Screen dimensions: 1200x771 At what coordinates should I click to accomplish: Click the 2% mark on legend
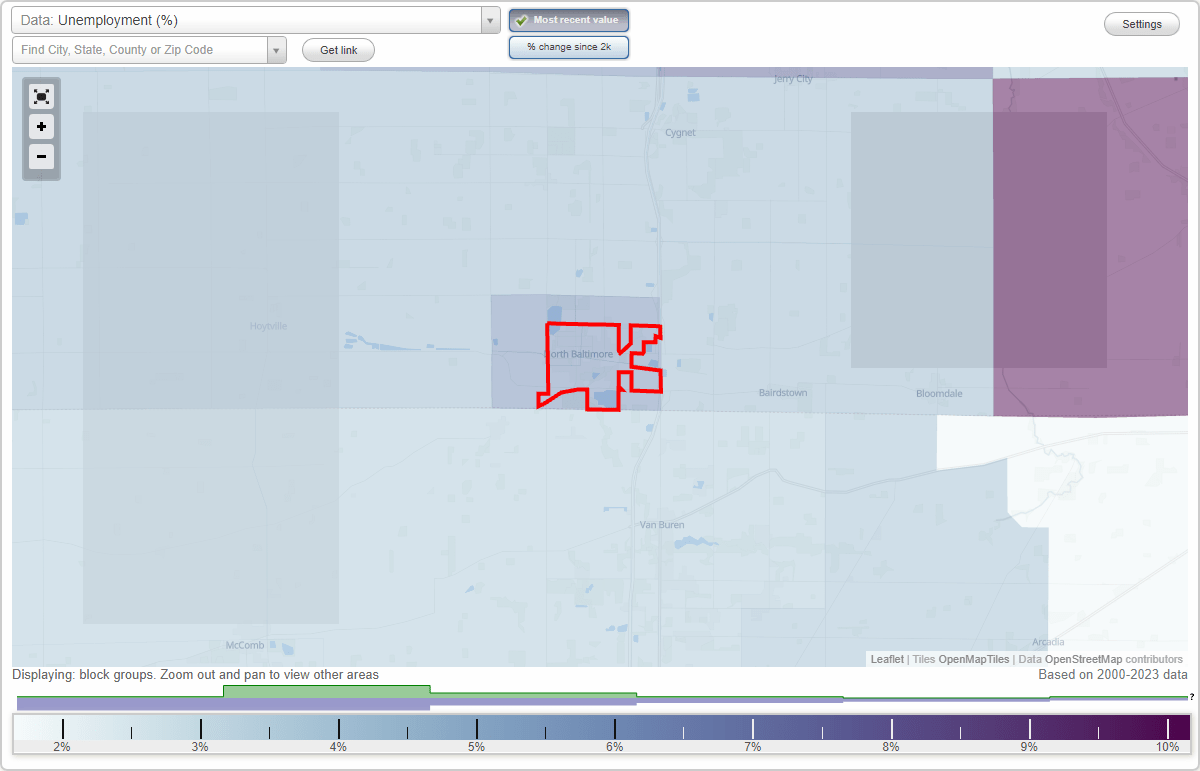[x=62, y=746]
